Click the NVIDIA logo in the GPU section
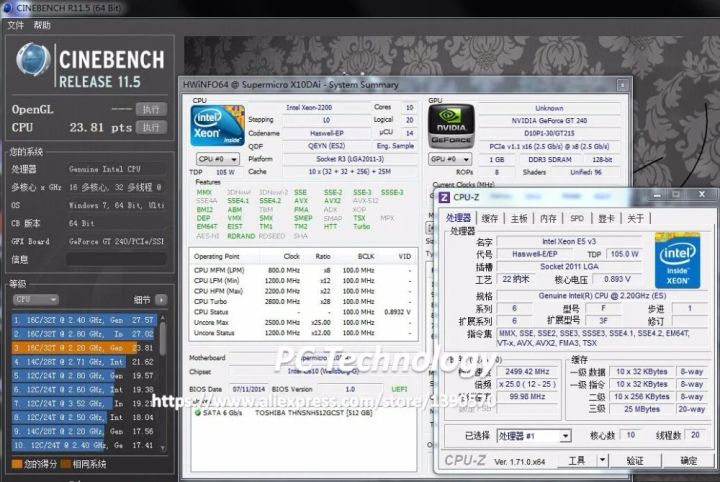720x482 pixels. coord(450,127)
